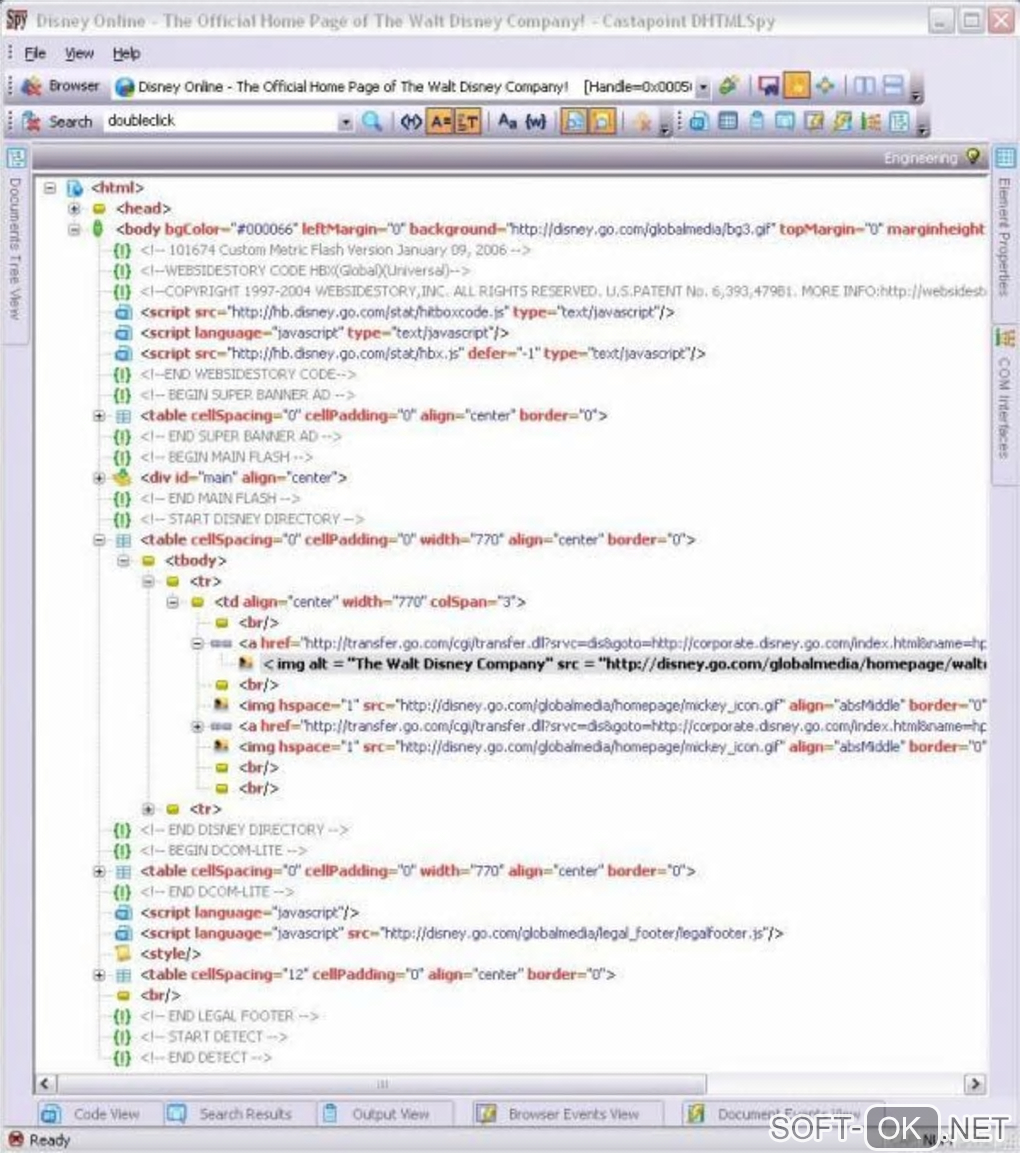Click the COM Interfaces sidebar icon
The height and width of the screenshot is (1153, 1020).
click(1005, 338)
